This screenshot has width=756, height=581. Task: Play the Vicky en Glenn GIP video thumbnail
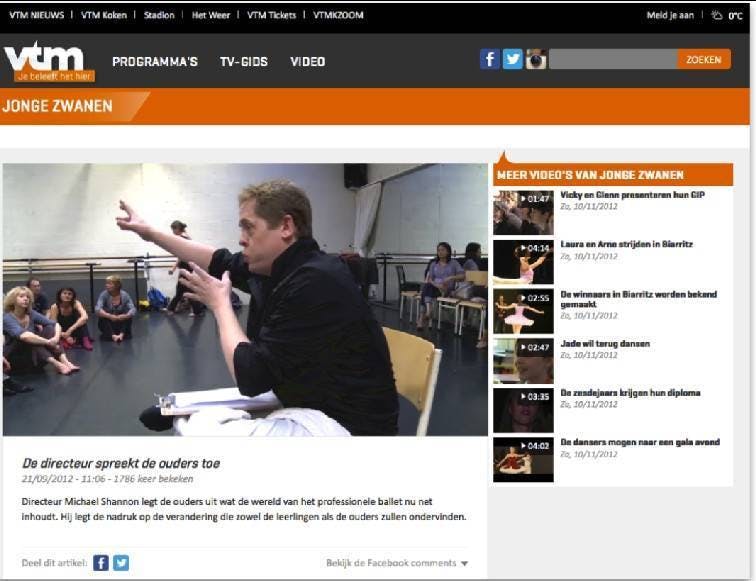523,212
